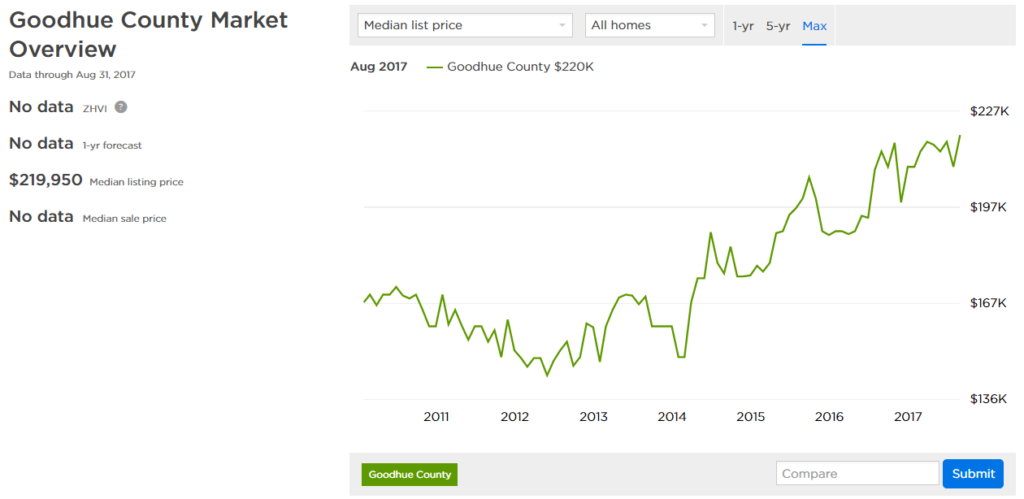
Task: Focus the Compare input field
Action: tap(857, 474)
